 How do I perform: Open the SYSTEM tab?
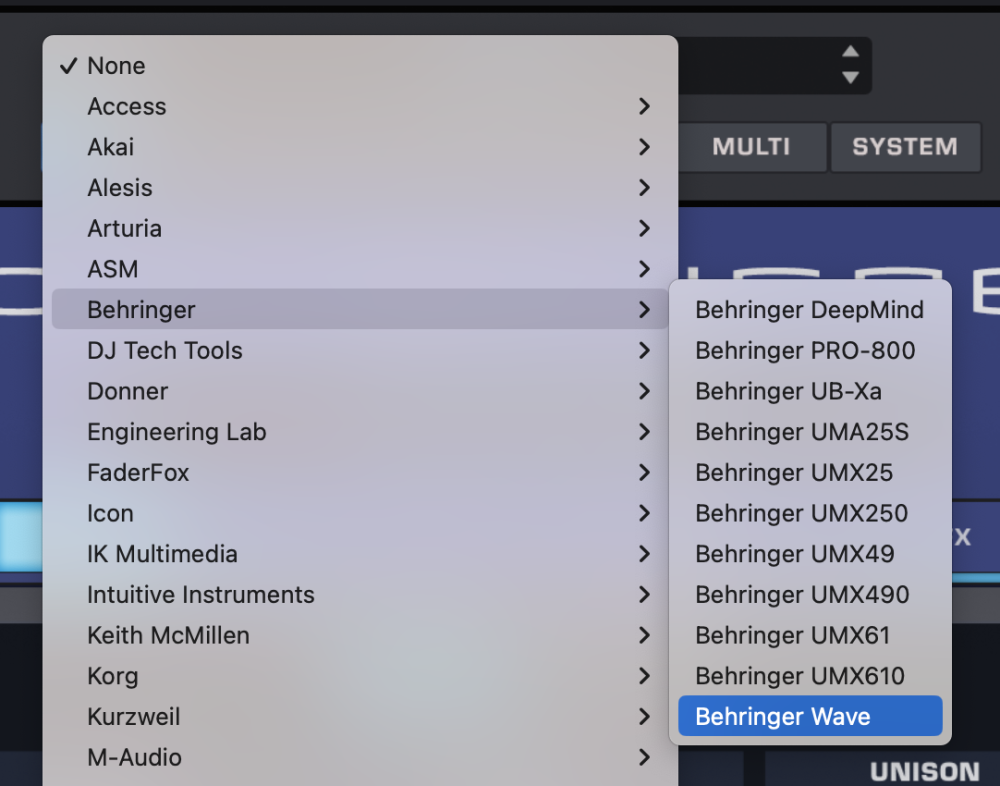[905, 147]
